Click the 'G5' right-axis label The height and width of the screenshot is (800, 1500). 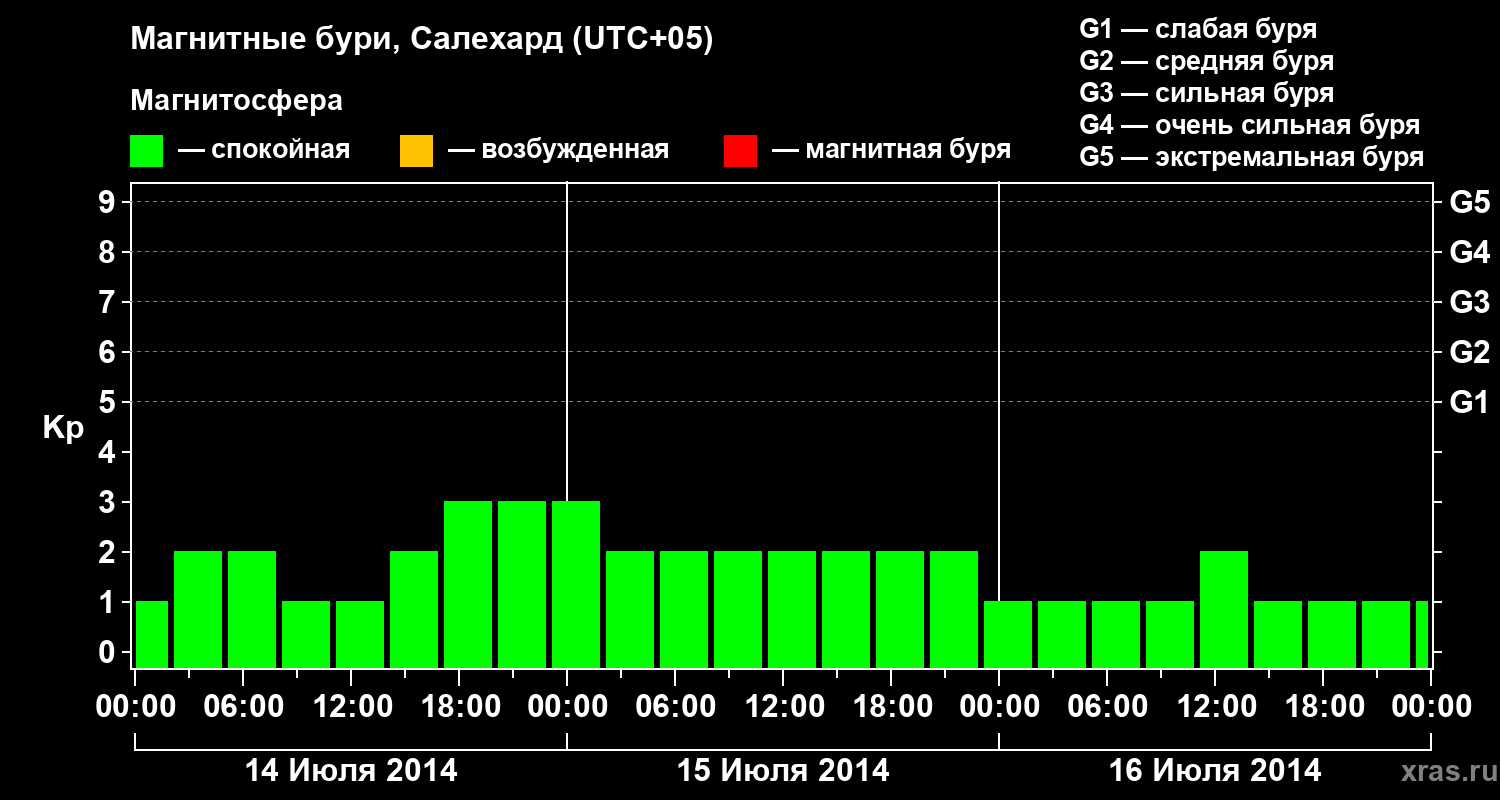click(1469, 202)
